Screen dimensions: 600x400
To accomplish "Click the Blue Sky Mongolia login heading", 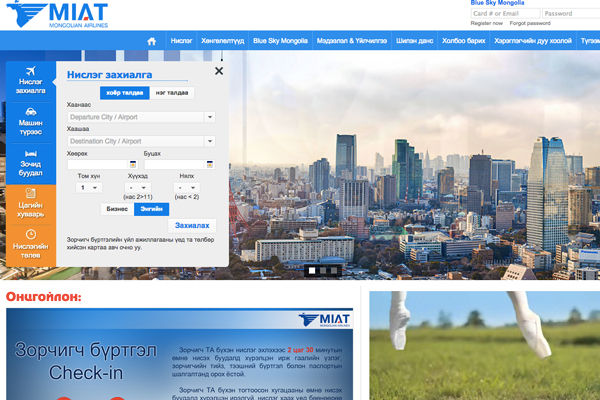I will 497,3.
